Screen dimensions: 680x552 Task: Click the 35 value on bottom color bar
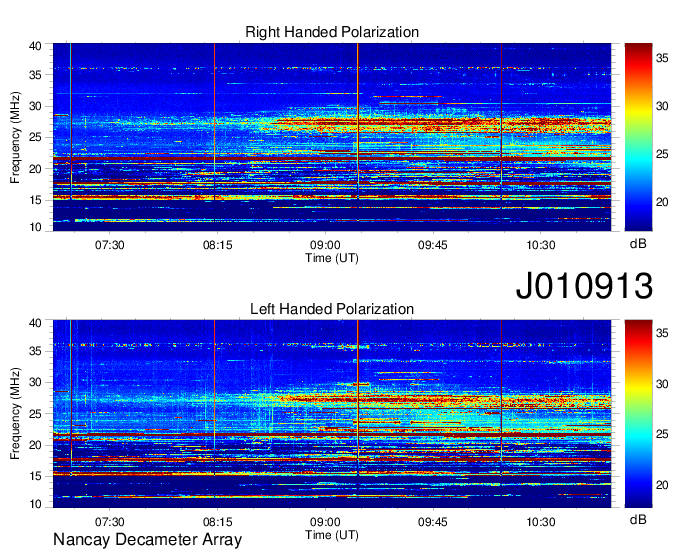coord(662,333)
